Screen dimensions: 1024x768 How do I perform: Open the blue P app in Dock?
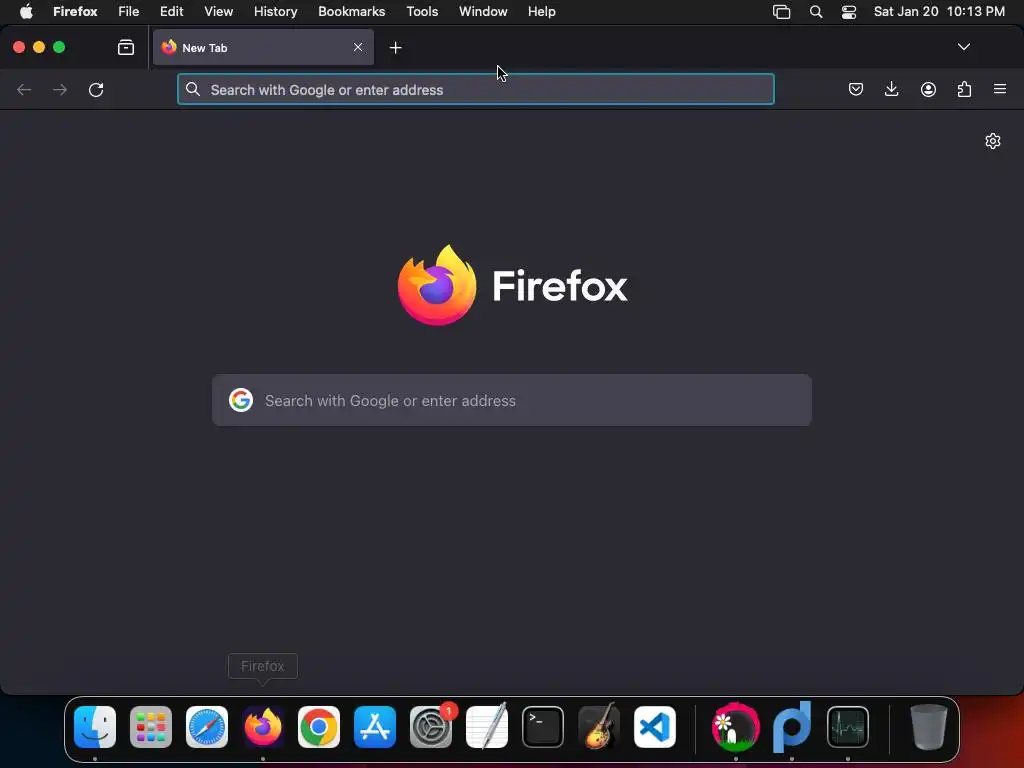coord(792,726)
